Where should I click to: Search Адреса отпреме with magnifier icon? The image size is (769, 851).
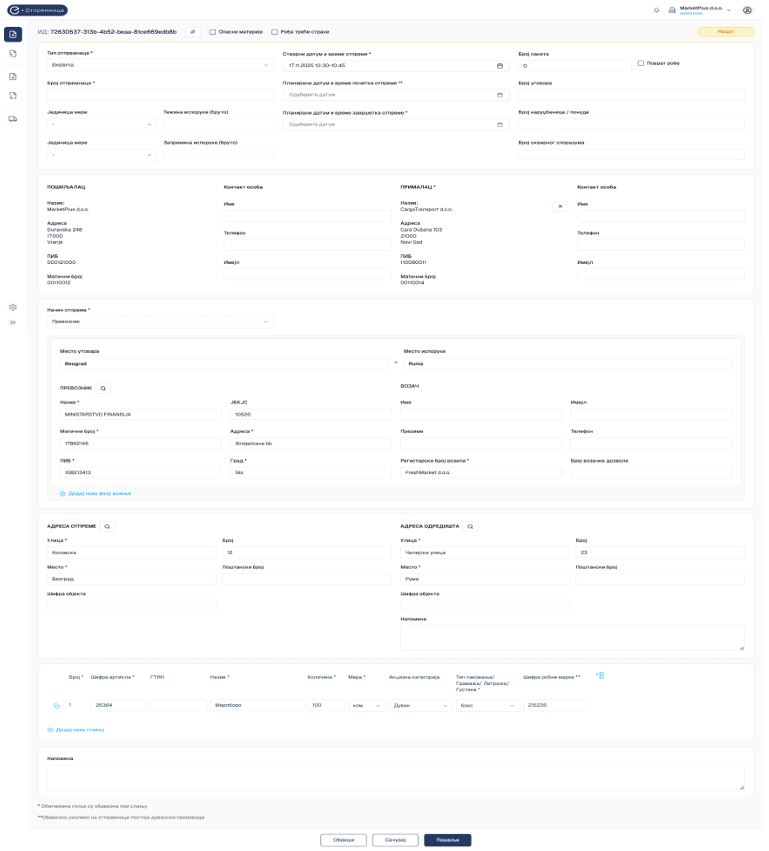(x=108, y=525)
